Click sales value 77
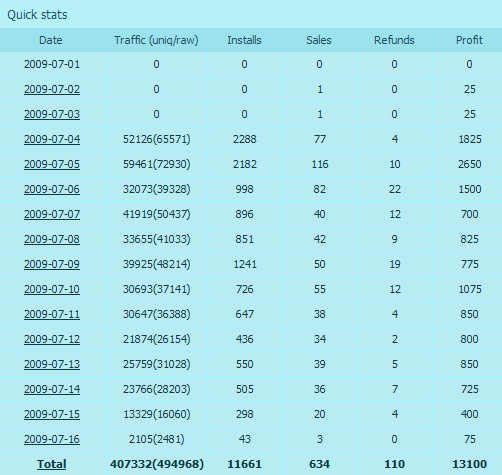 (319, 139)
